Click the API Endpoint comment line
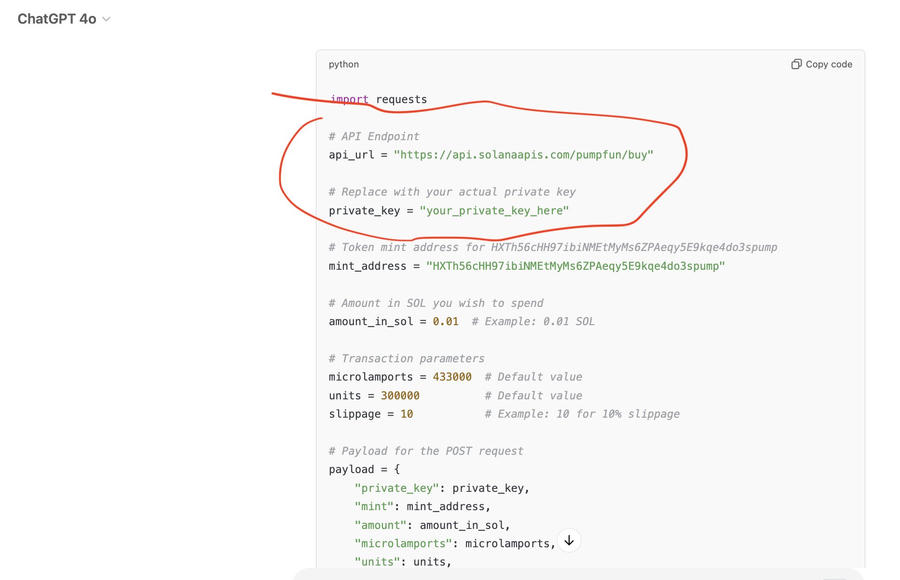This screenshot has height=580, width=900. 374,136
